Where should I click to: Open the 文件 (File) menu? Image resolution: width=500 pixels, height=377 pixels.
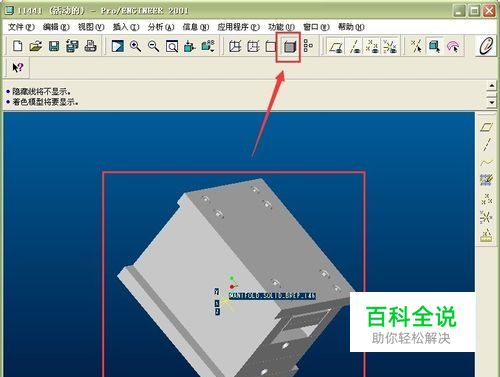click(x=21, y=27)
